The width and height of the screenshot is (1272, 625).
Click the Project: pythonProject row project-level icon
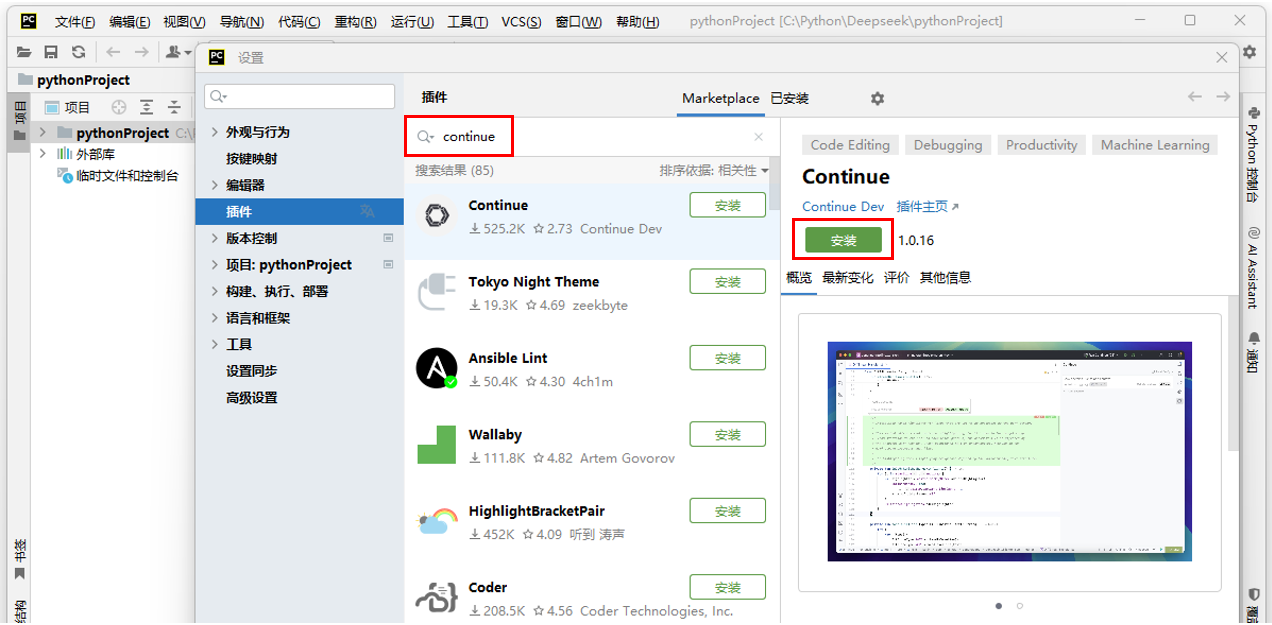point(388,265)
